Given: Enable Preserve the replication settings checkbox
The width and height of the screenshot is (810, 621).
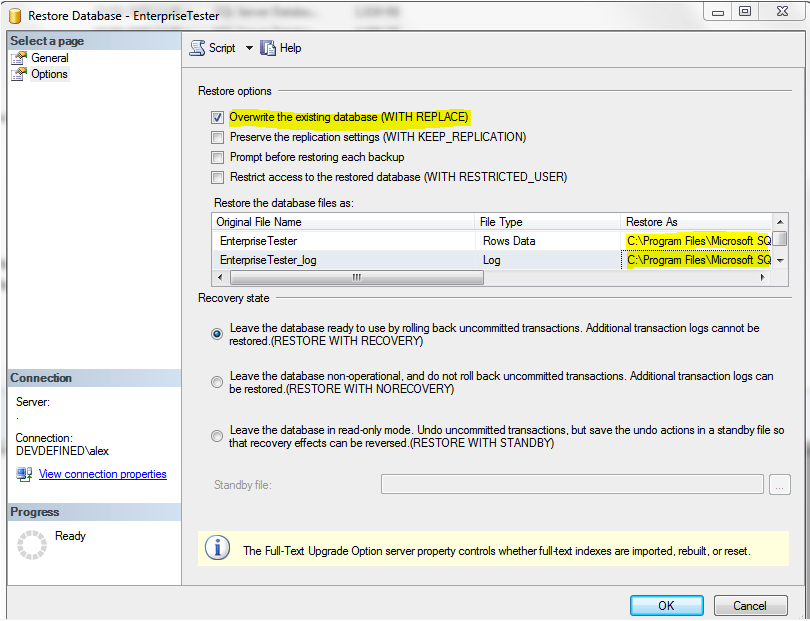Looking at the screenshot, I should coord(217,137).
